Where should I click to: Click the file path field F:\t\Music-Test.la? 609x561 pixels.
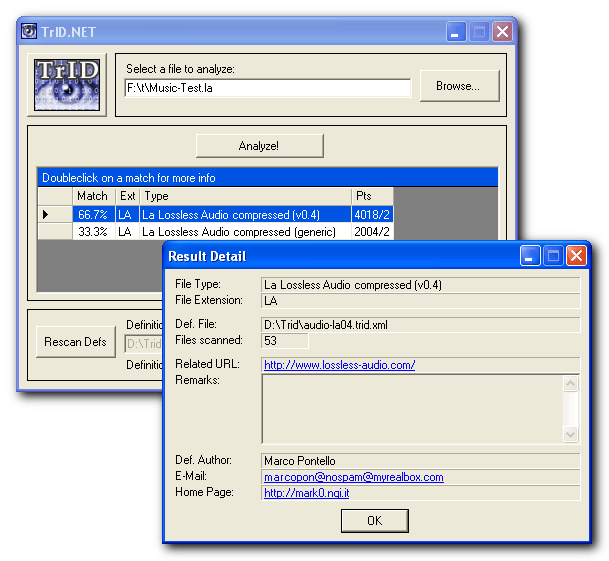tap(268, 88)
